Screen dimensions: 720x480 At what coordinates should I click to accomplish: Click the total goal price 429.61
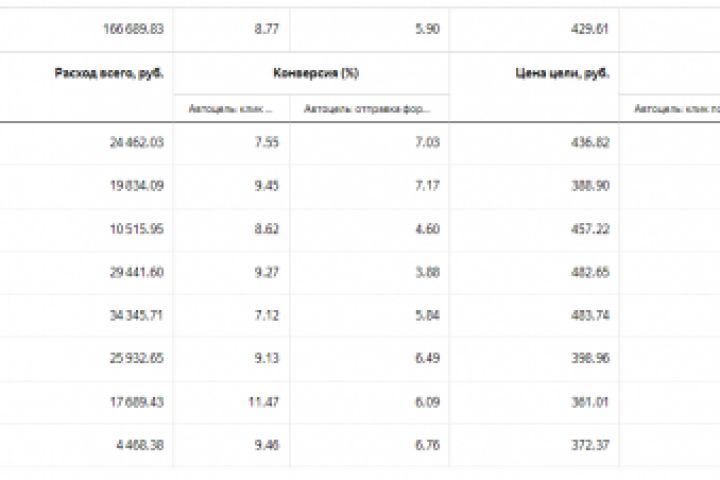click(590, 30)
